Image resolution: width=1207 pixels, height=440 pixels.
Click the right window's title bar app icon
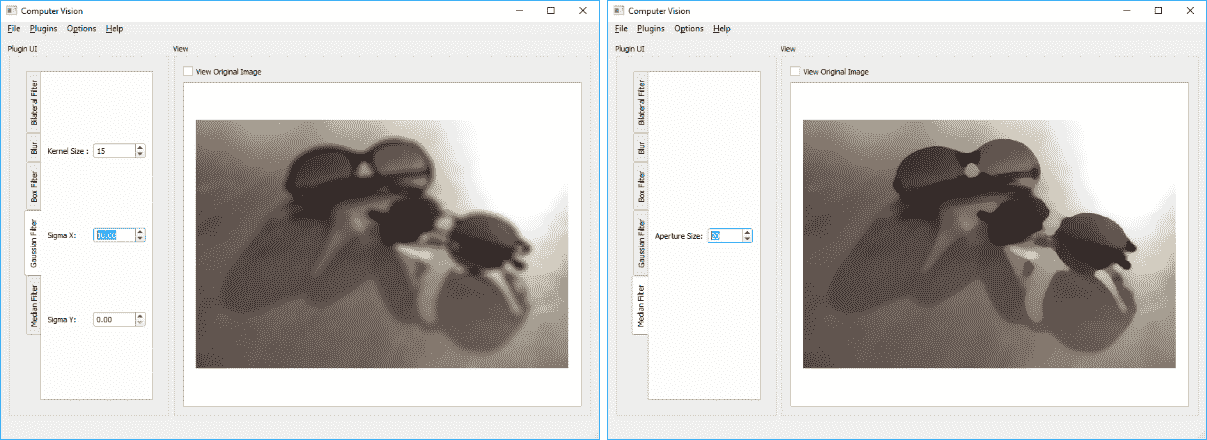point(618,10)
